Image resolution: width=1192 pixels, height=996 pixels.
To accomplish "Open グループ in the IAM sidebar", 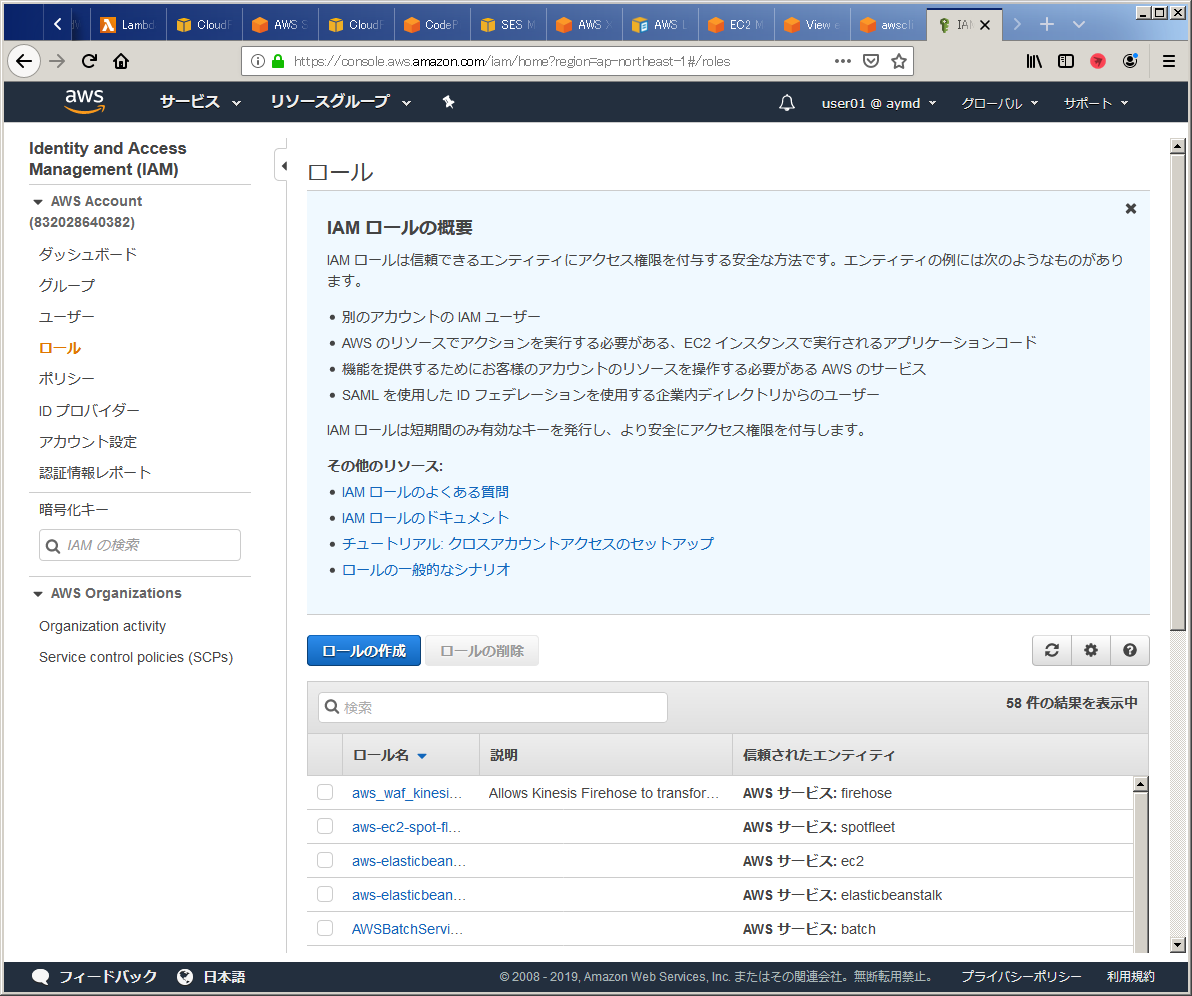I will pos(67,286).
